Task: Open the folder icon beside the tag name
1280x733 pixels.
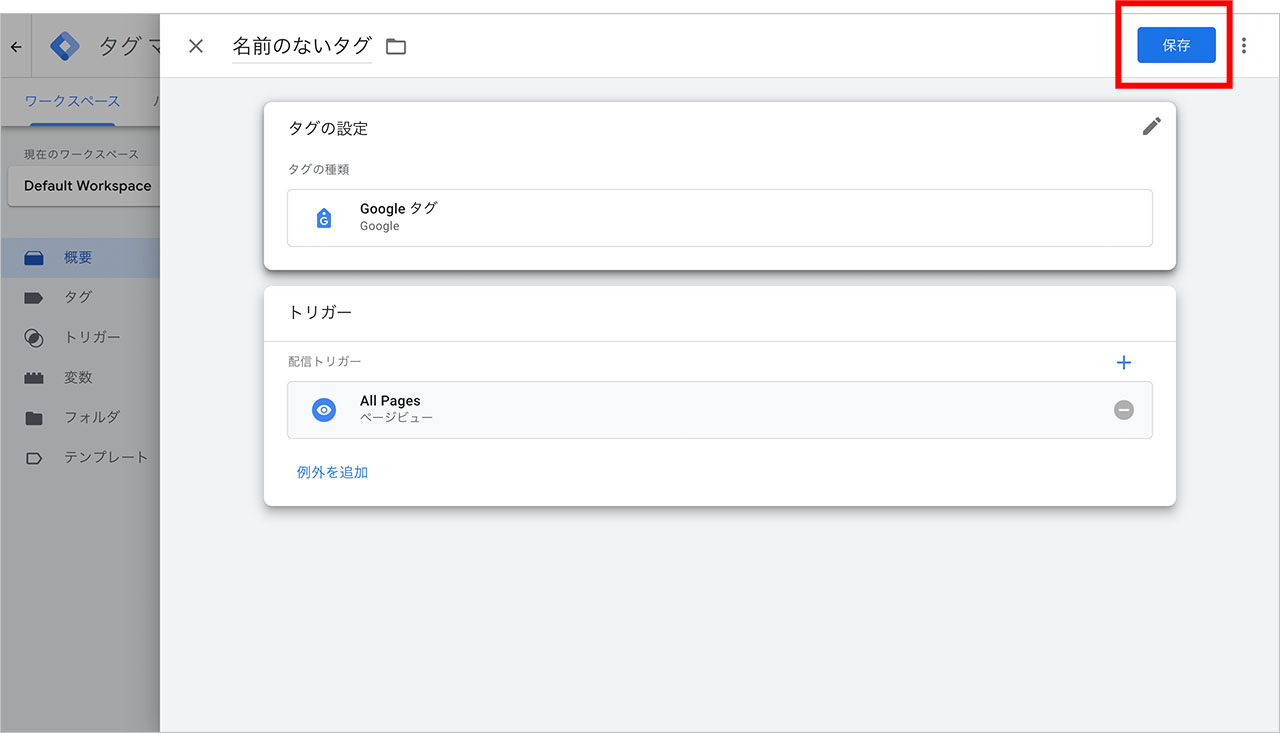Action: [395, 45]
